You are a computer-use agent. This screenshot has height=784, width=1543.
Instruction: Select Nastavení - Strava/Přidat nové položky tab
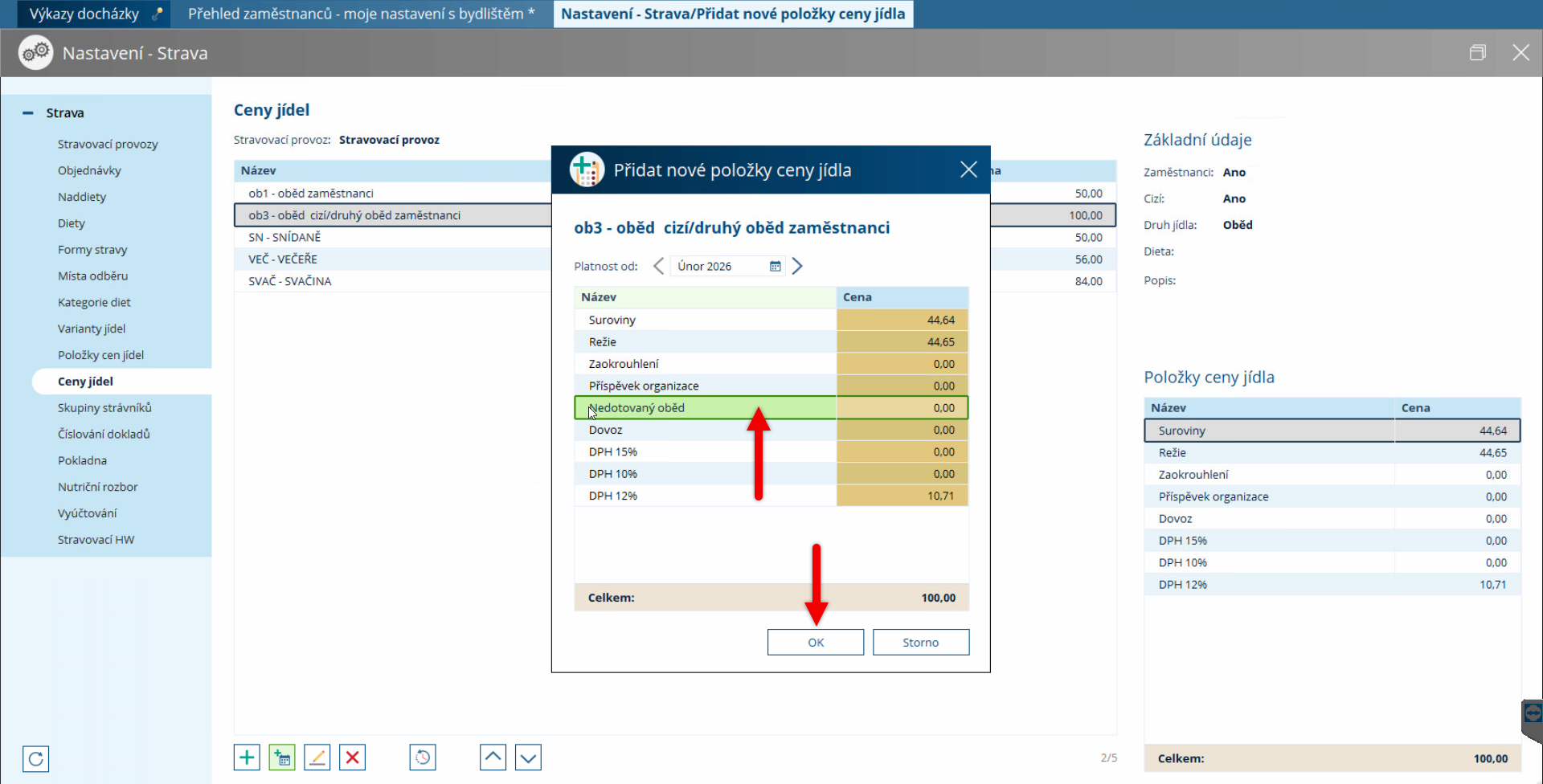click(x=733, y=14)
